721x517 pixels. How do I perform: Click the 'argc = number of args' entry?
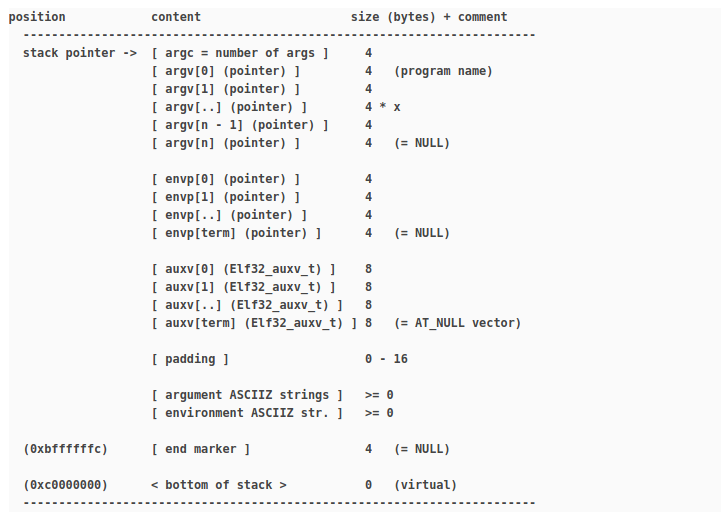(x=240, y=53)
